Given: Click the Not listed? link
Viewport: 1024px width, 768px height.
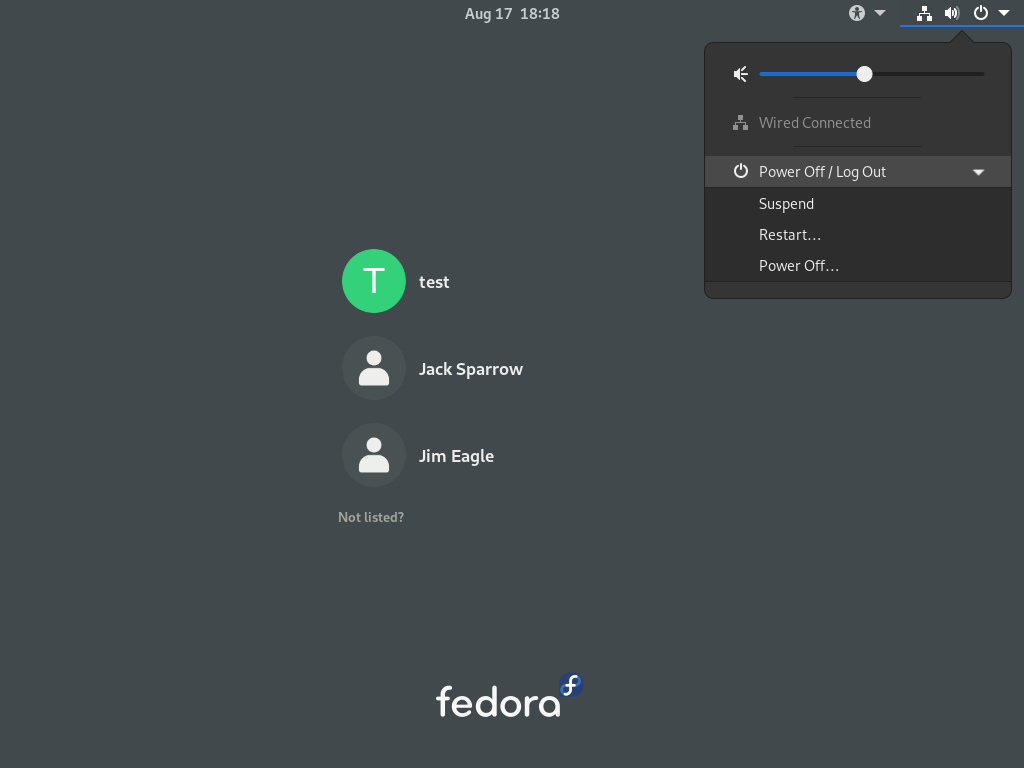Looking at the screenshot, I should (371, 517).
